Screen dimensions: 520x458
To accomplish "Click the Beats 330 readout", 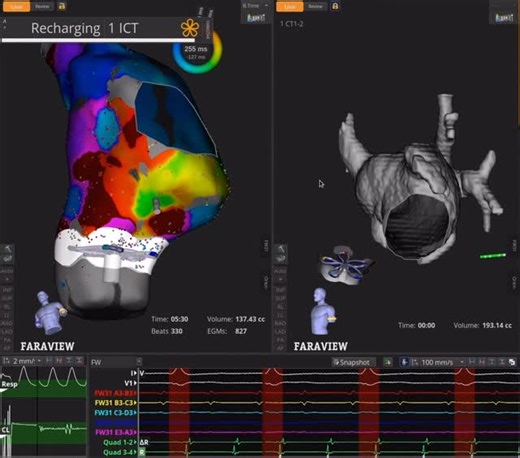I will click(167, 331).
